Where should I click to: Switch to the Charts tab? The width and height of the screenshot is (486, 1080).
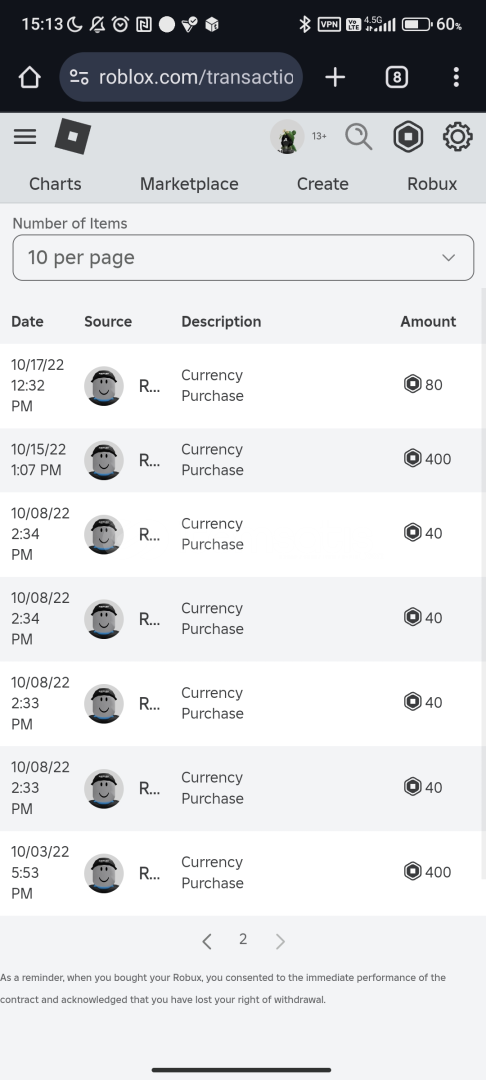click(55, 184)
